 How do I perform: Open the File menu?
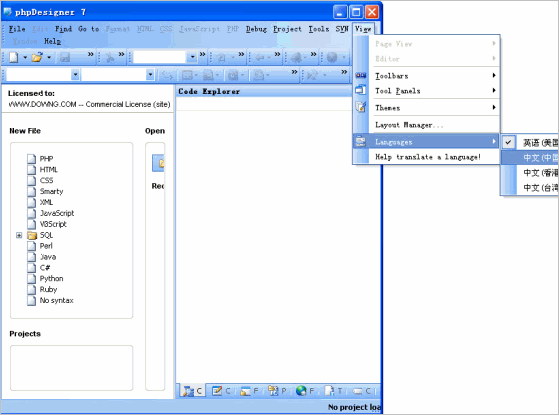click(x=17, y=29)
